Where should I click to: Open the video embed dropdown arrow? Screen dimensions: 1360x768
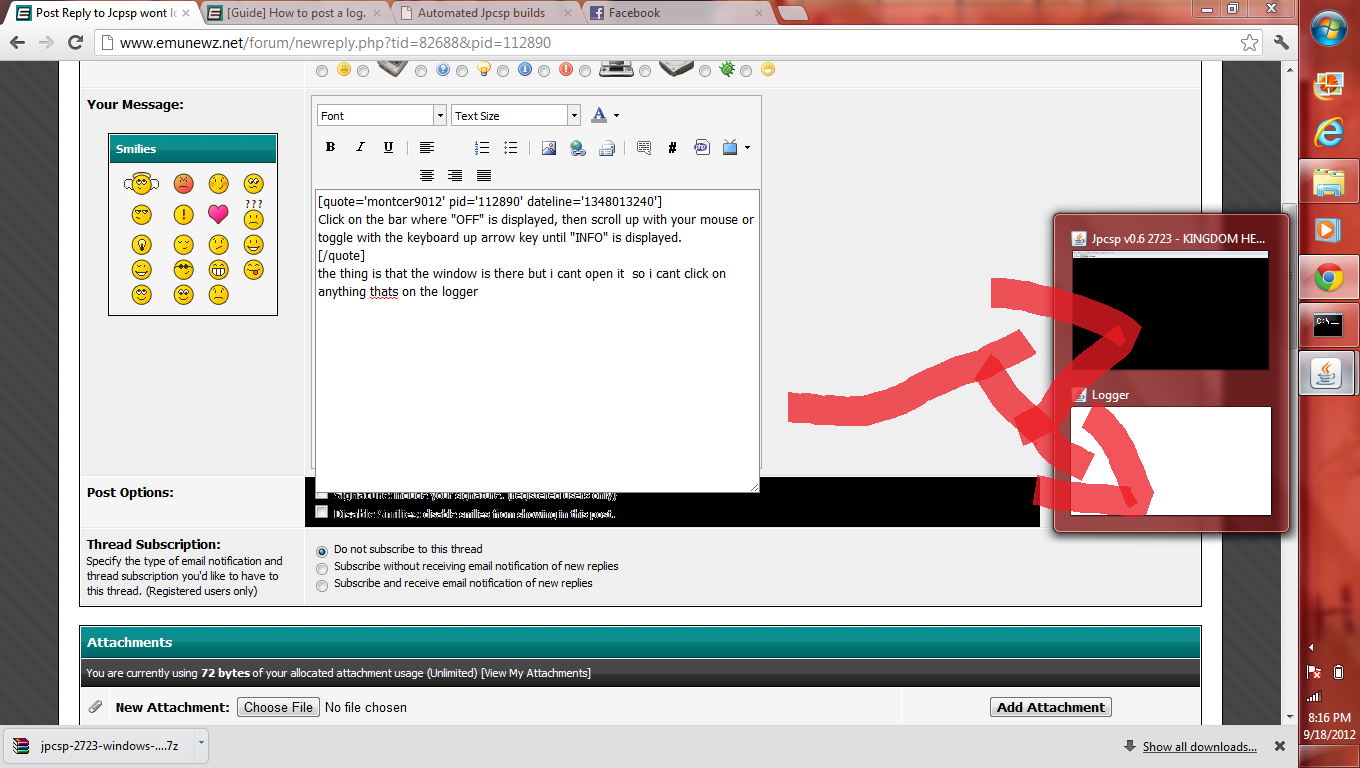pos(747,148)
